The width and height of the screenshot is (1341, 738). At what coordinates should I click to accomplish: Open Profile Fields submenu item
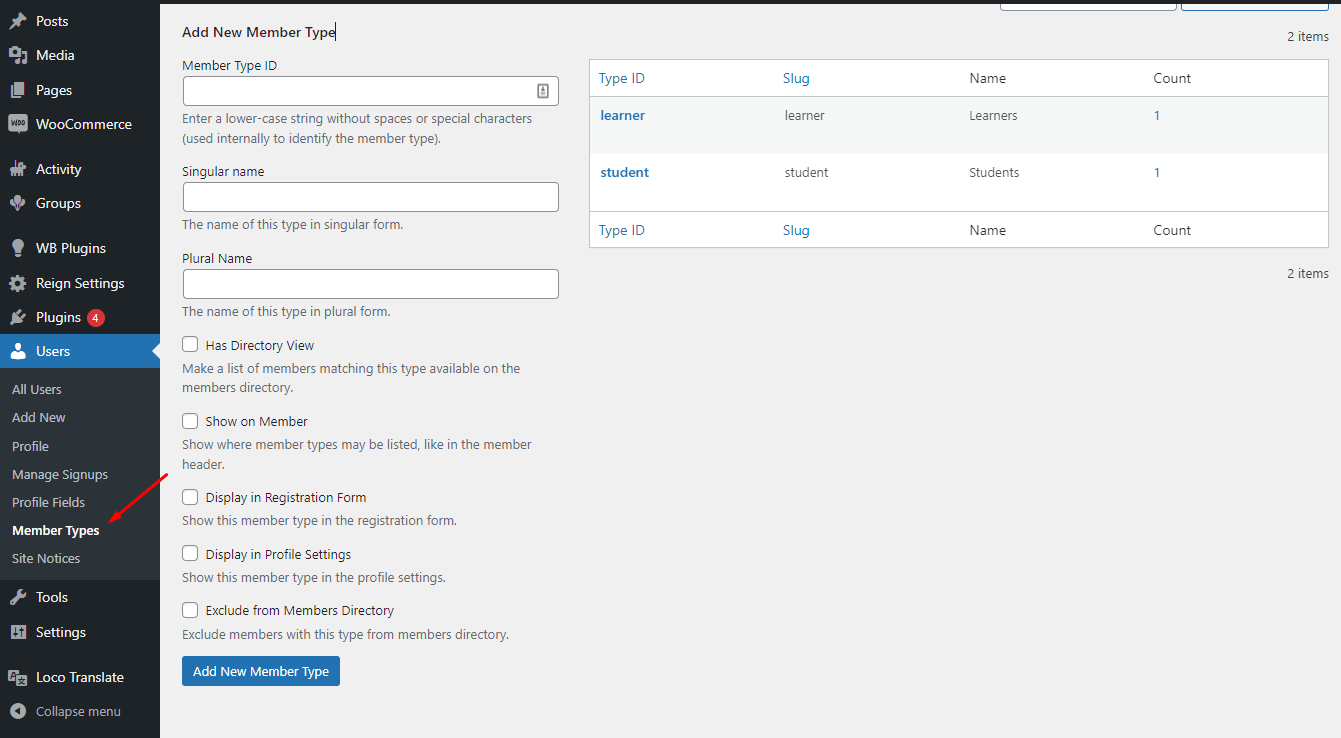[48, 502]
